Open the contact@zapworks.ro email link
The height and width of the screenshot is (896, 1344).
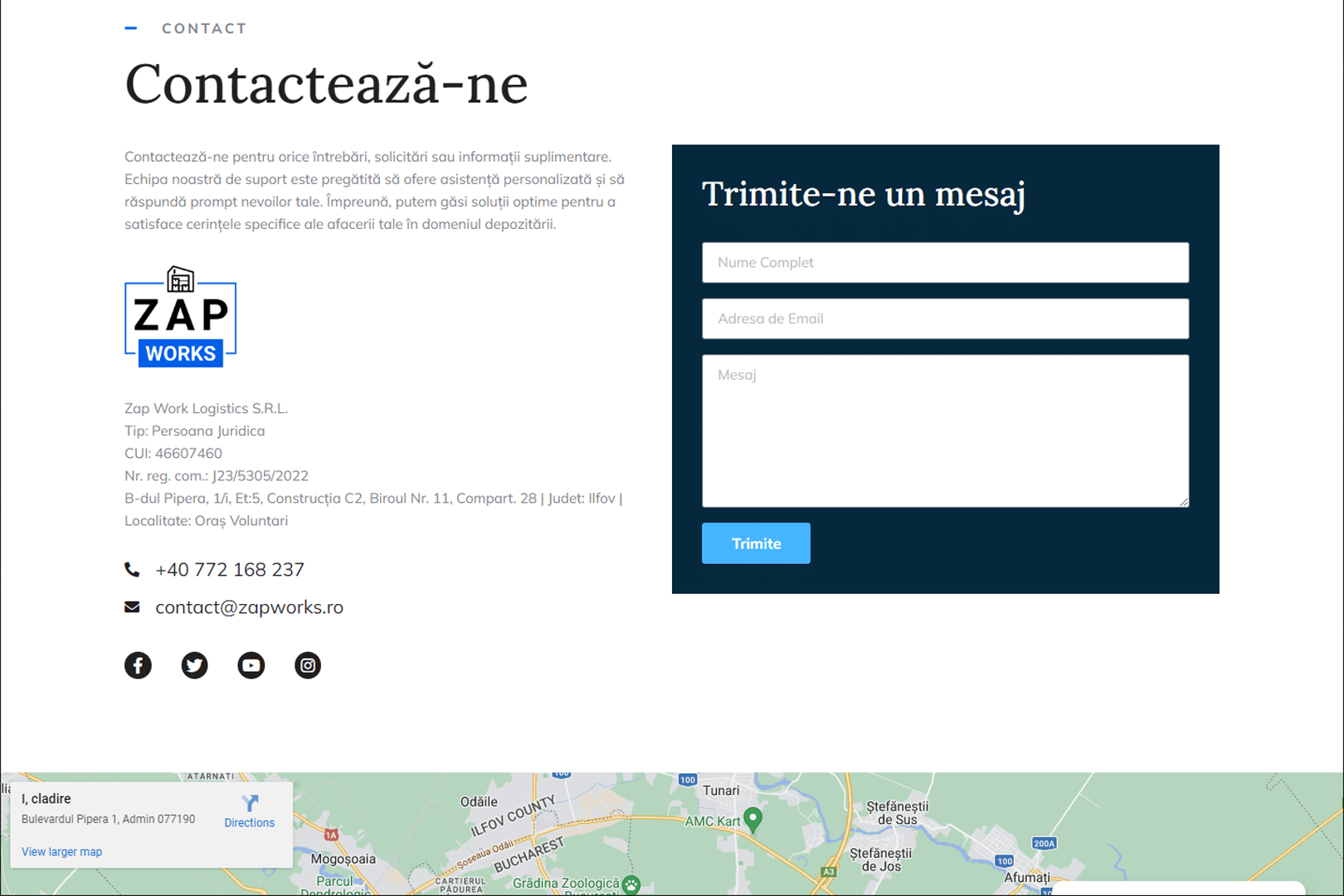point(249,607)
